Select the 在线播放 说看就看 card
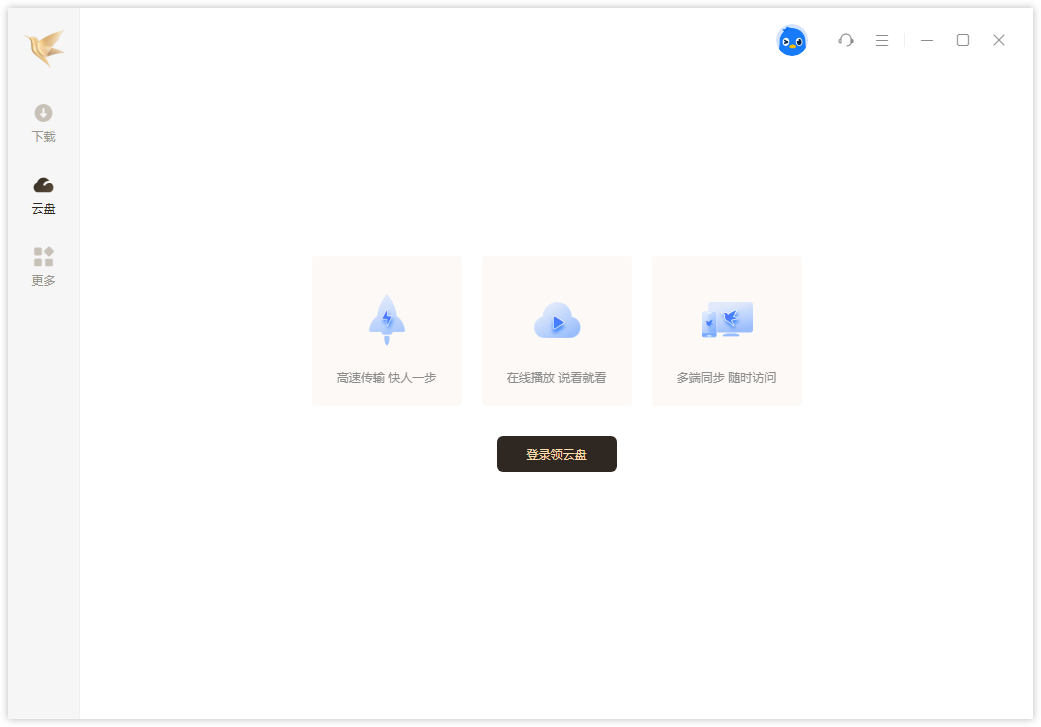The width and height of the screenshot is (1041, 727). pos(557,331)
